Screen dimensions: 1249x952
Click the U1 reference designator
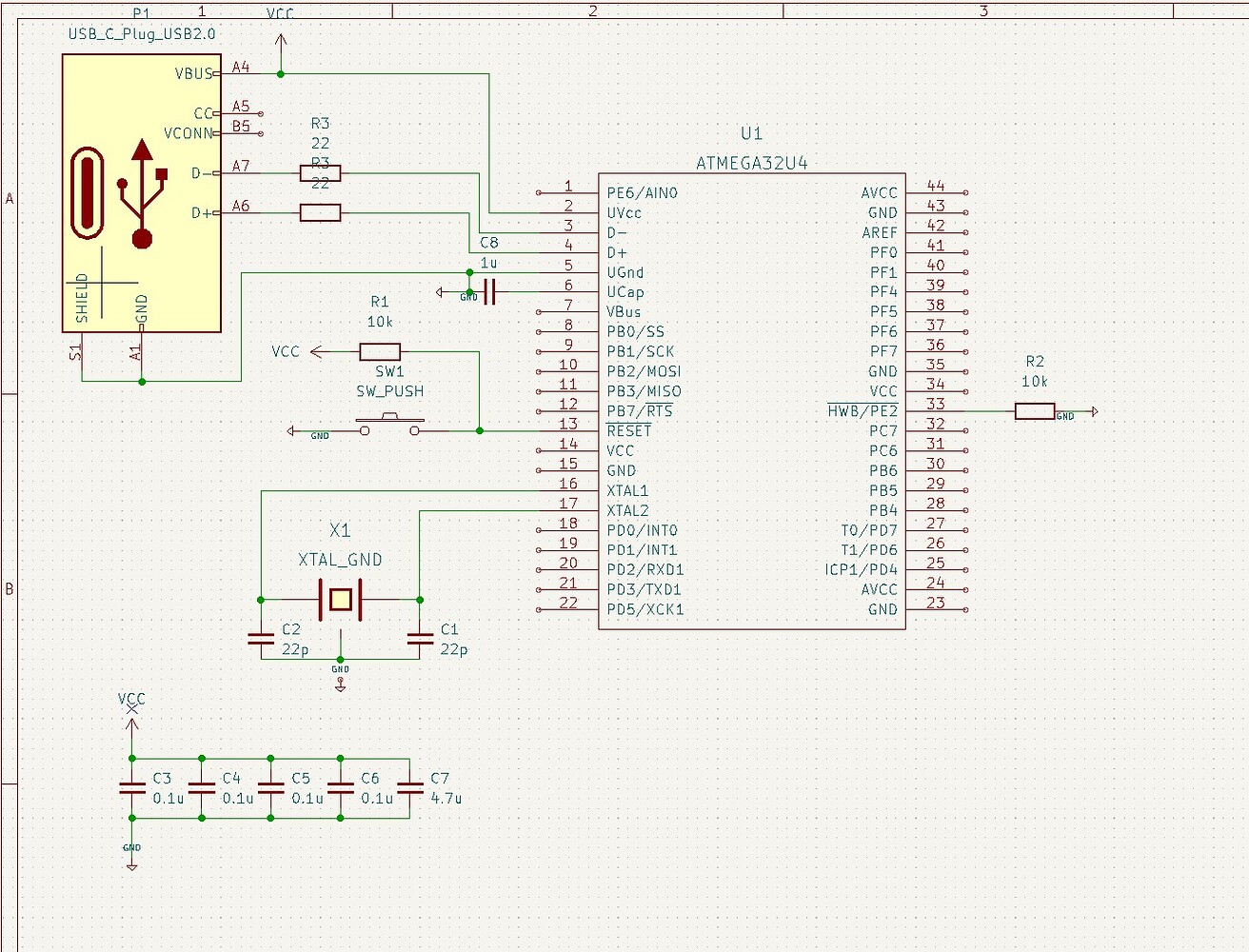coord(752,133)
